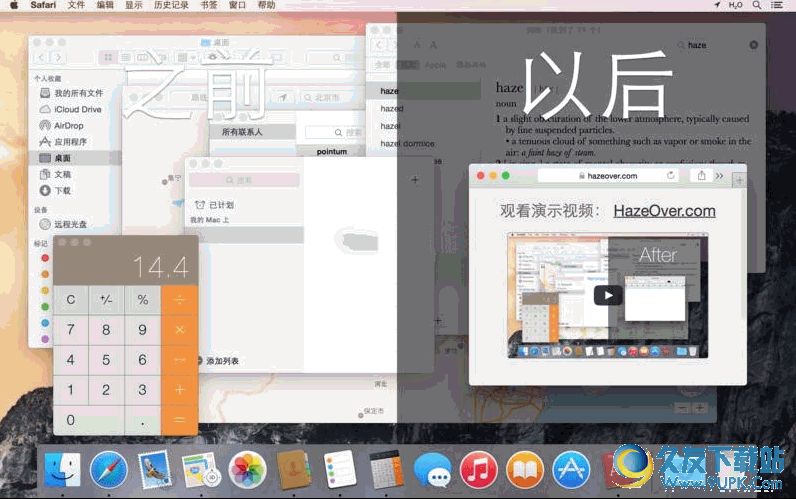Open Contacts book in the Dock
Image resolution: width=796 pixels, height=499 pixels.
293,470
